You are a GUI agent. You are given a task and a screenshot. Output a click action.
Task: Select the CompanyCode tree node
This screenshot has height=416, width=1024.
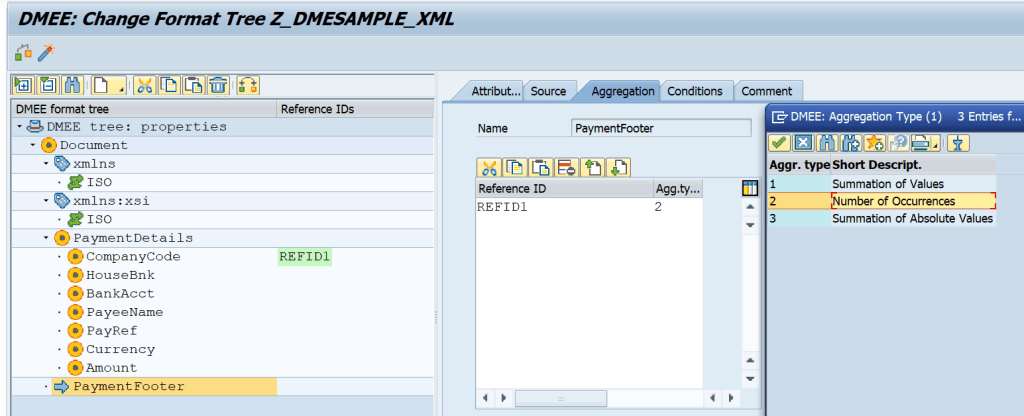pyautogui.click(x=133, y=257)
